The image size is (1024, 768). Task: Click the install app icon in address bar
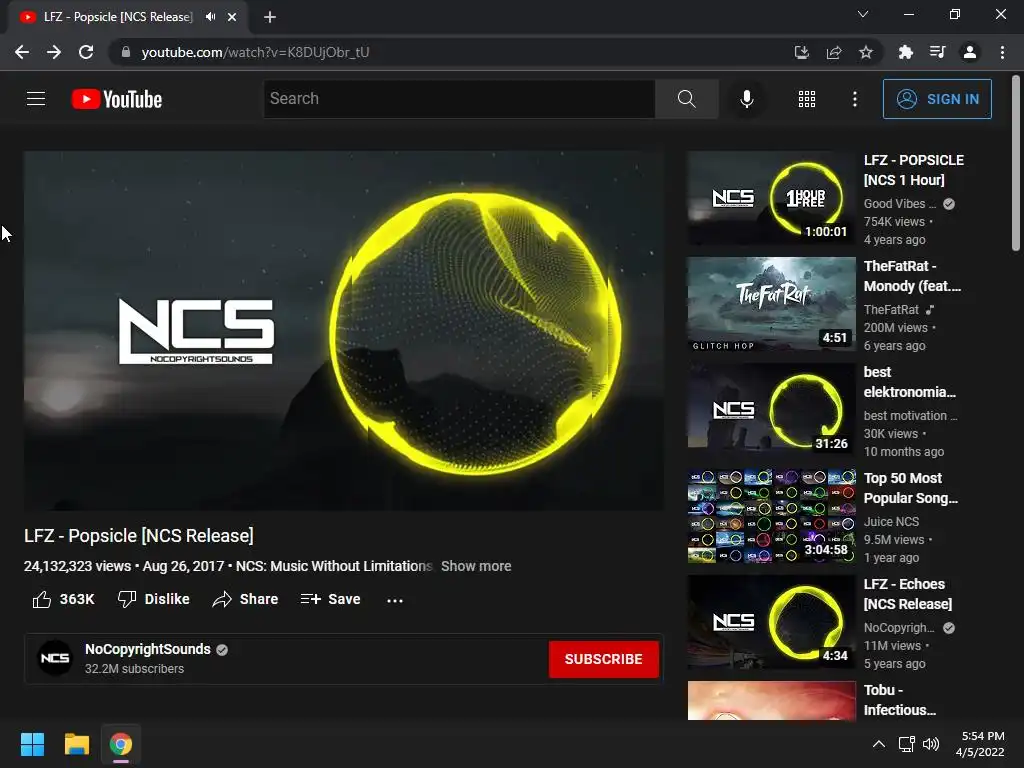pos(801,52)
